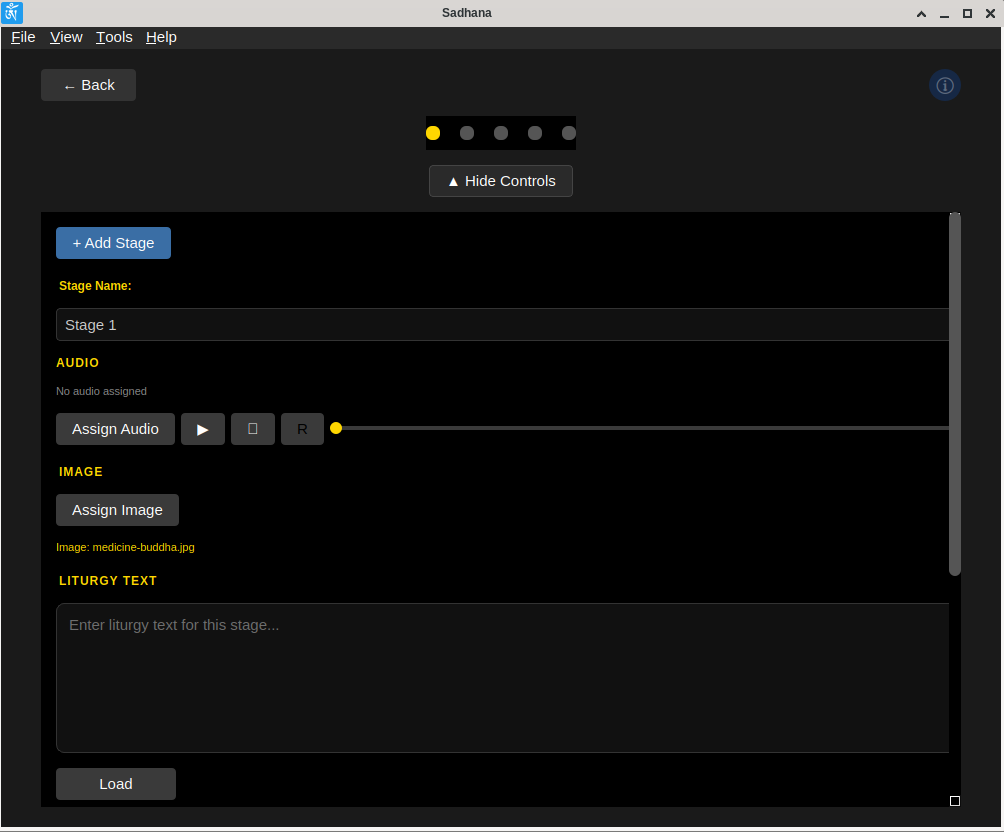Click the audio position slider handle

click(336, 428)
